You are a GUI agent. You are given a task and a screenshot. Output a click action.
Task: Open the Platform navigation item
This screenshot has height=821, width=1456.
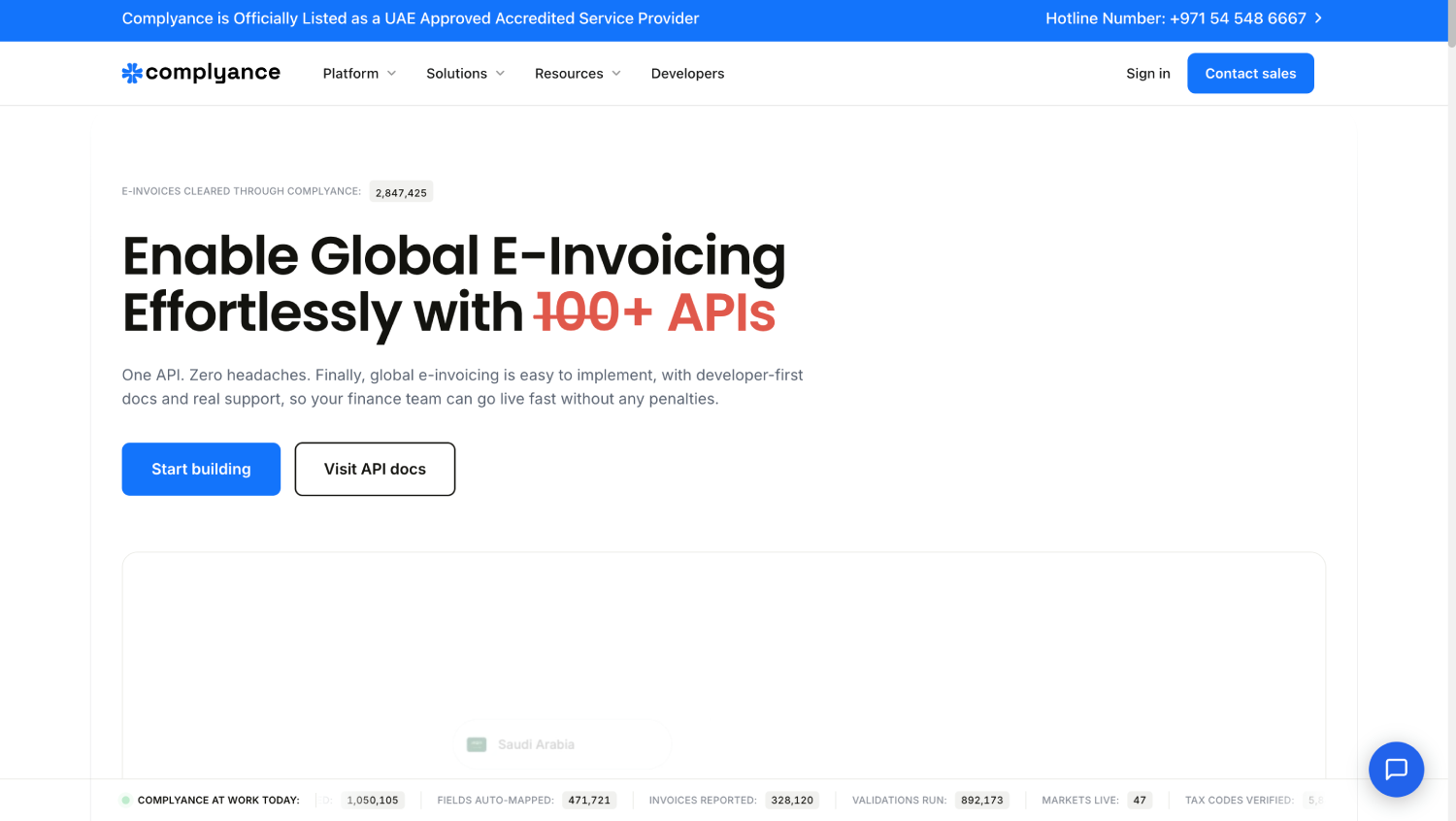350,74
